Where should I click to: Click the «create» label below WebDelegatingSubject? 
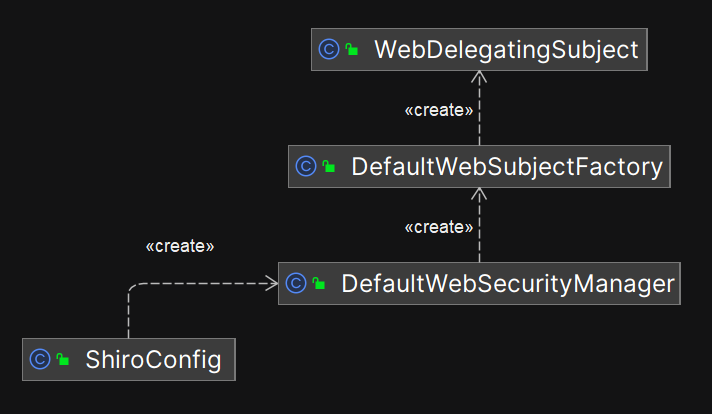[x=438, y=110]
